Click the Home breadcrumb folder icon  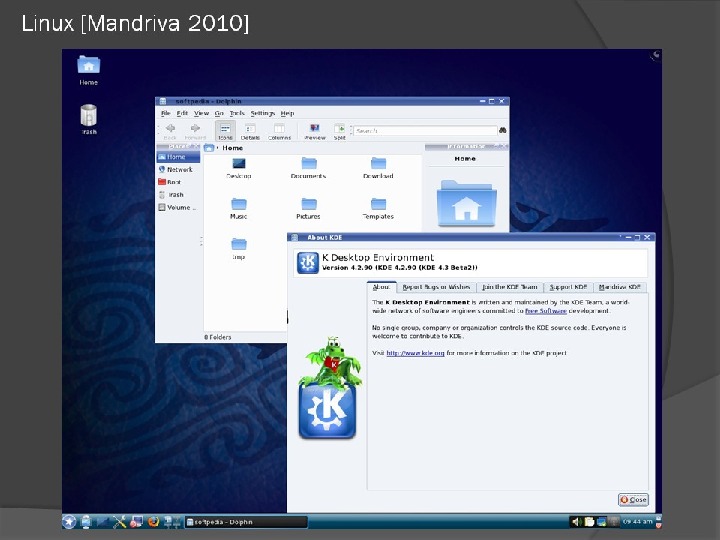(x=209, y=148)
